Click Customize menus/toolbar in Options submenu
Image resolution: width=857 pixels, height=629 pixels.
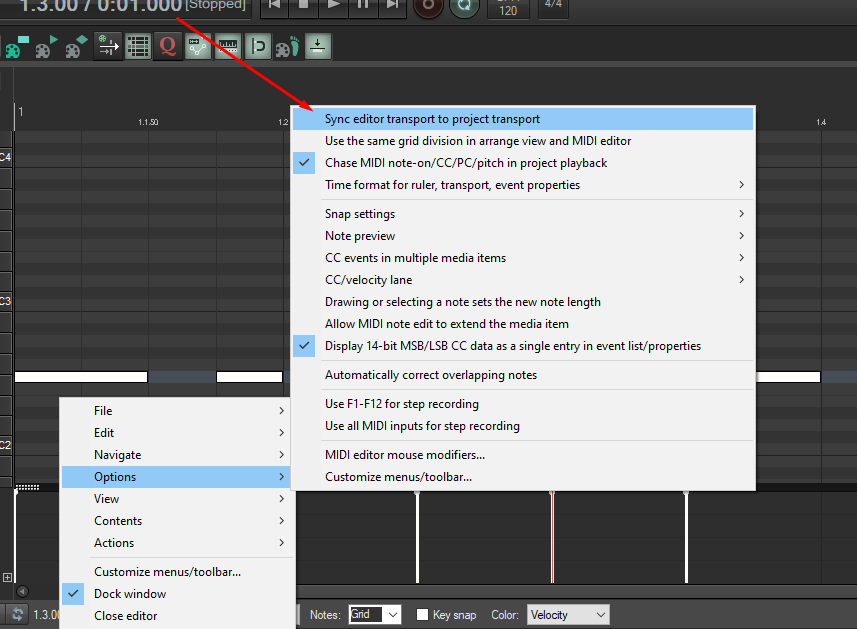pos(523,477)
